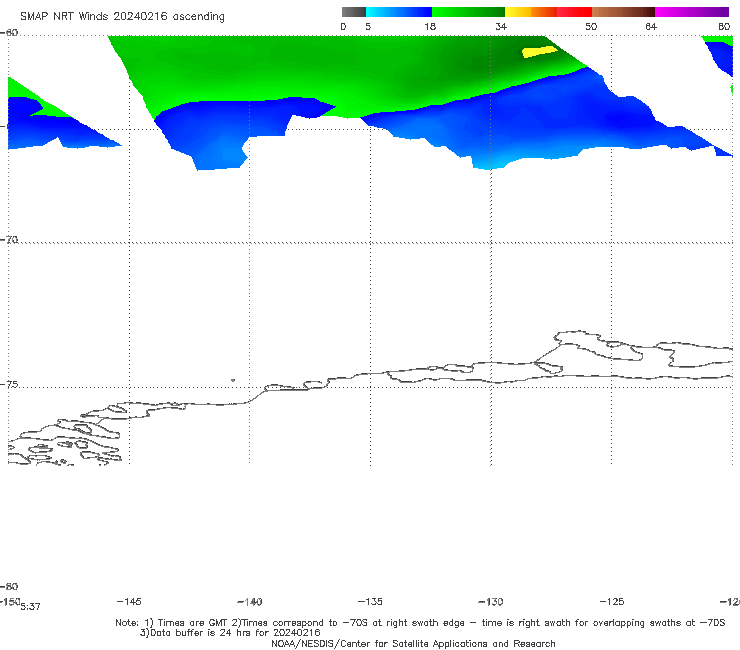Click the swath time label '5:37'
The image size is (740, 650).
pyautogui.click(x=30, y=607)
